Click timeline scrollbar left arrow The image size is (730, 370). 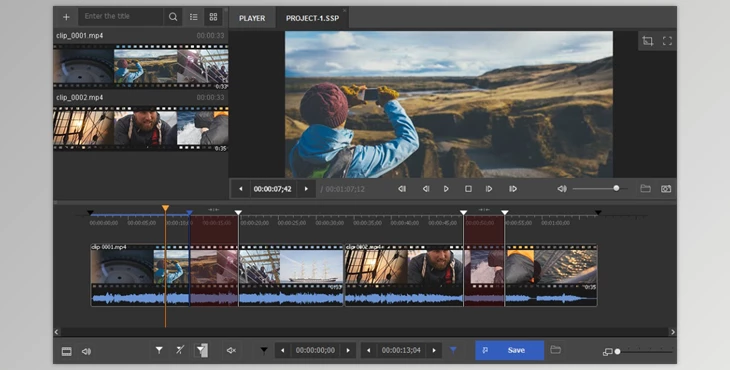tap(57, 332)
